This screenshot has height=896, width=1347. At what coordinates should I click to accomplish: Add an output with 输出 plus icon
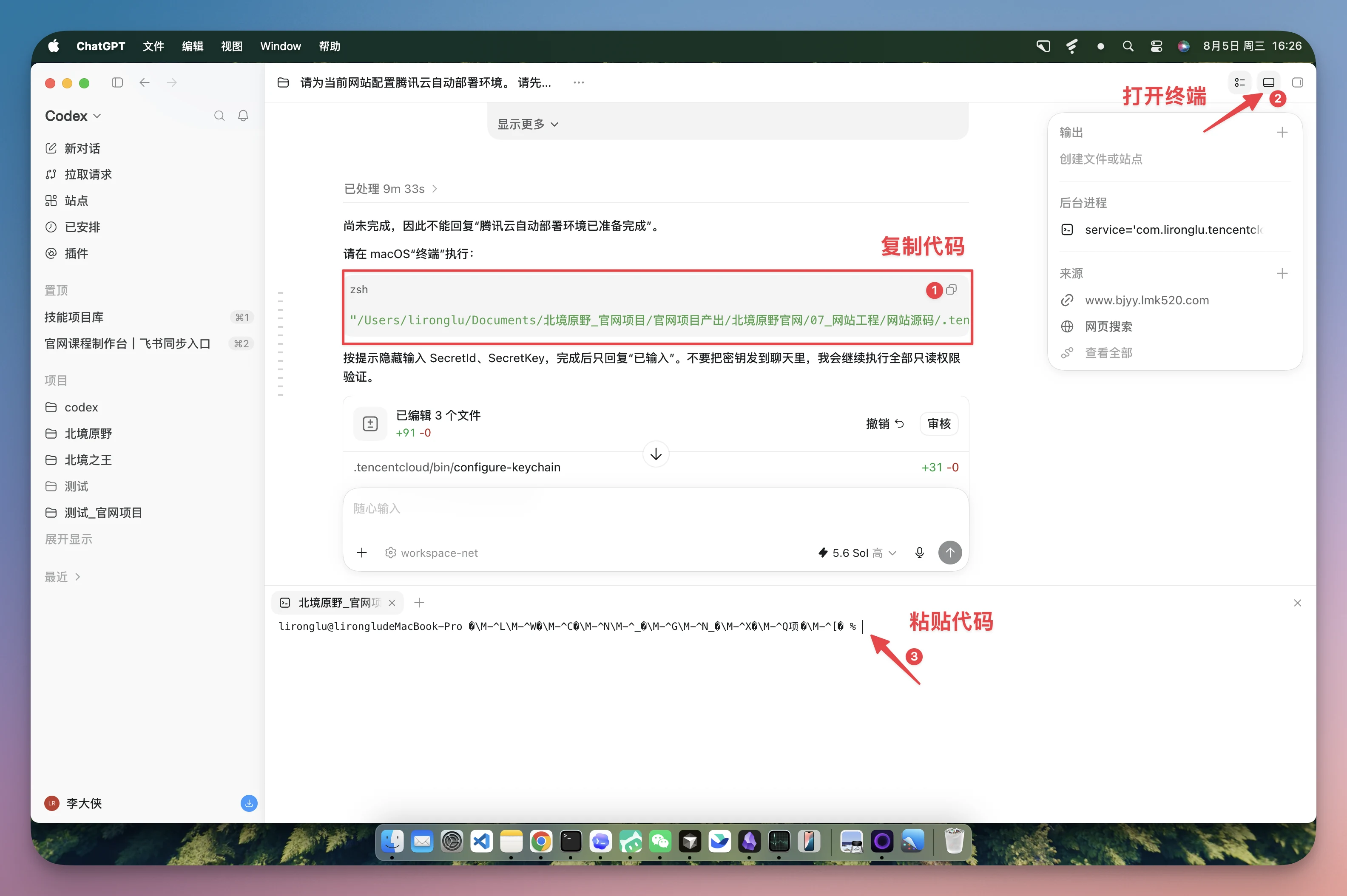1282,133
